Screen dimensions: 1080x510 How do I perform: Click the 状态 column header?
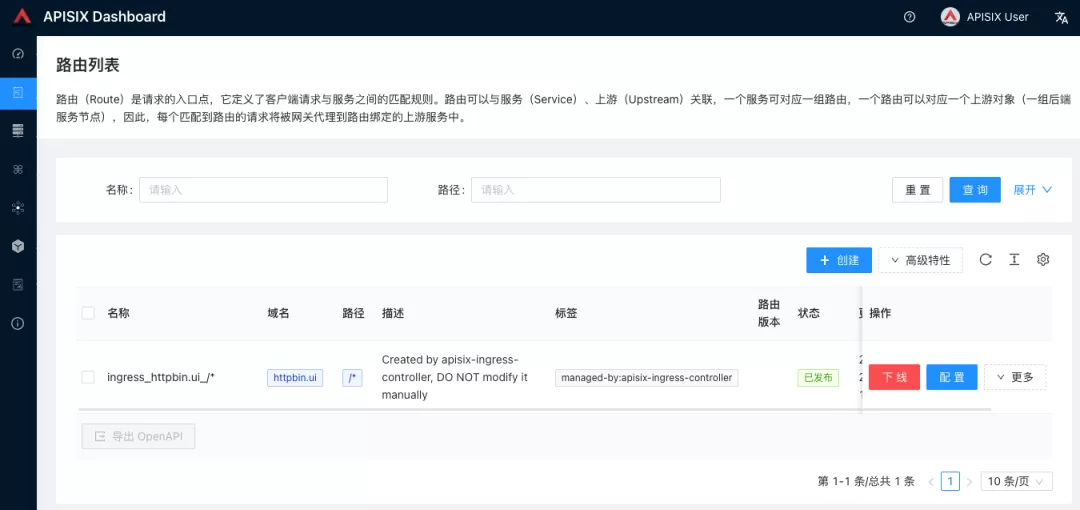809,313
